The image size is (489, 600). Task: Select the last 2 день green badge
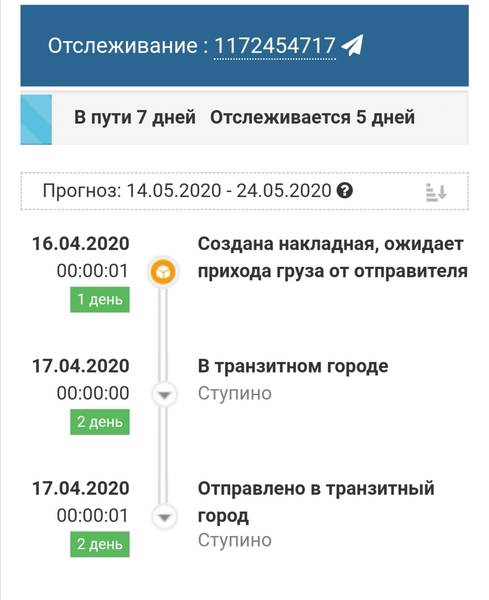[x=100, y=544]
